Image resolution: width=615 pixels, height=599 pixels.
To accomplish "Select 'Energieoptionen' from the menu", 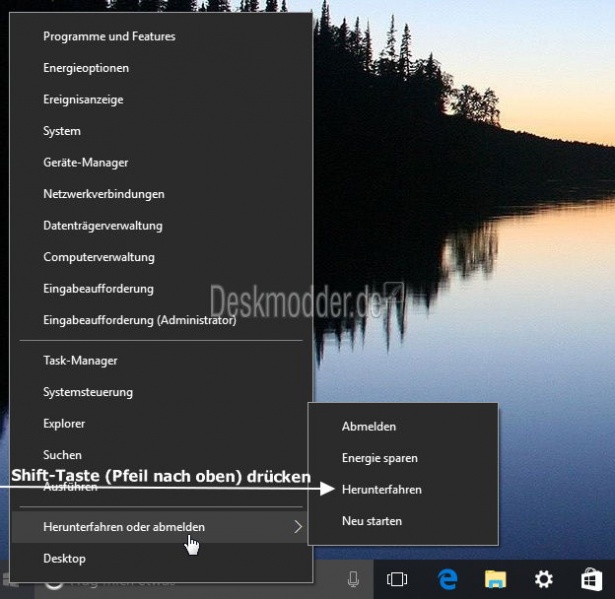I will [x=86, y=68].
